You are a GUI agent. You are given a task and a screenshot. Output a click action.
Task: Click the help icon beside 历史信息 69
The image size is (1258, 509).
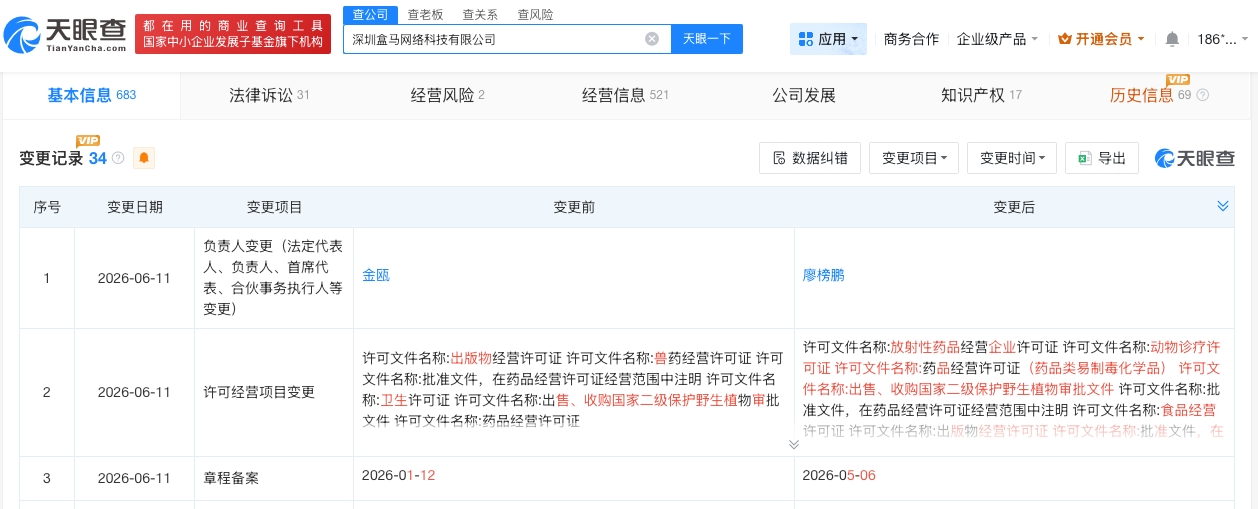pyautogui.click(x=1202, y=96)
